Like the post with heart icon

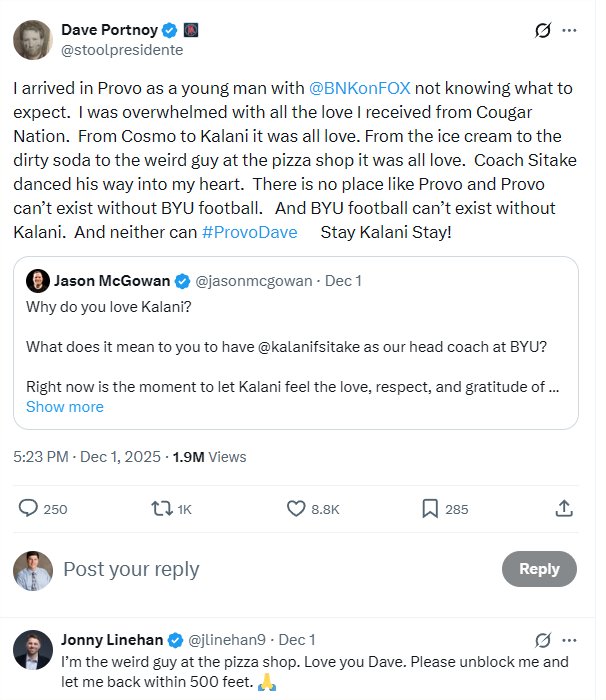pyautogui.click(x=296, y=509)
